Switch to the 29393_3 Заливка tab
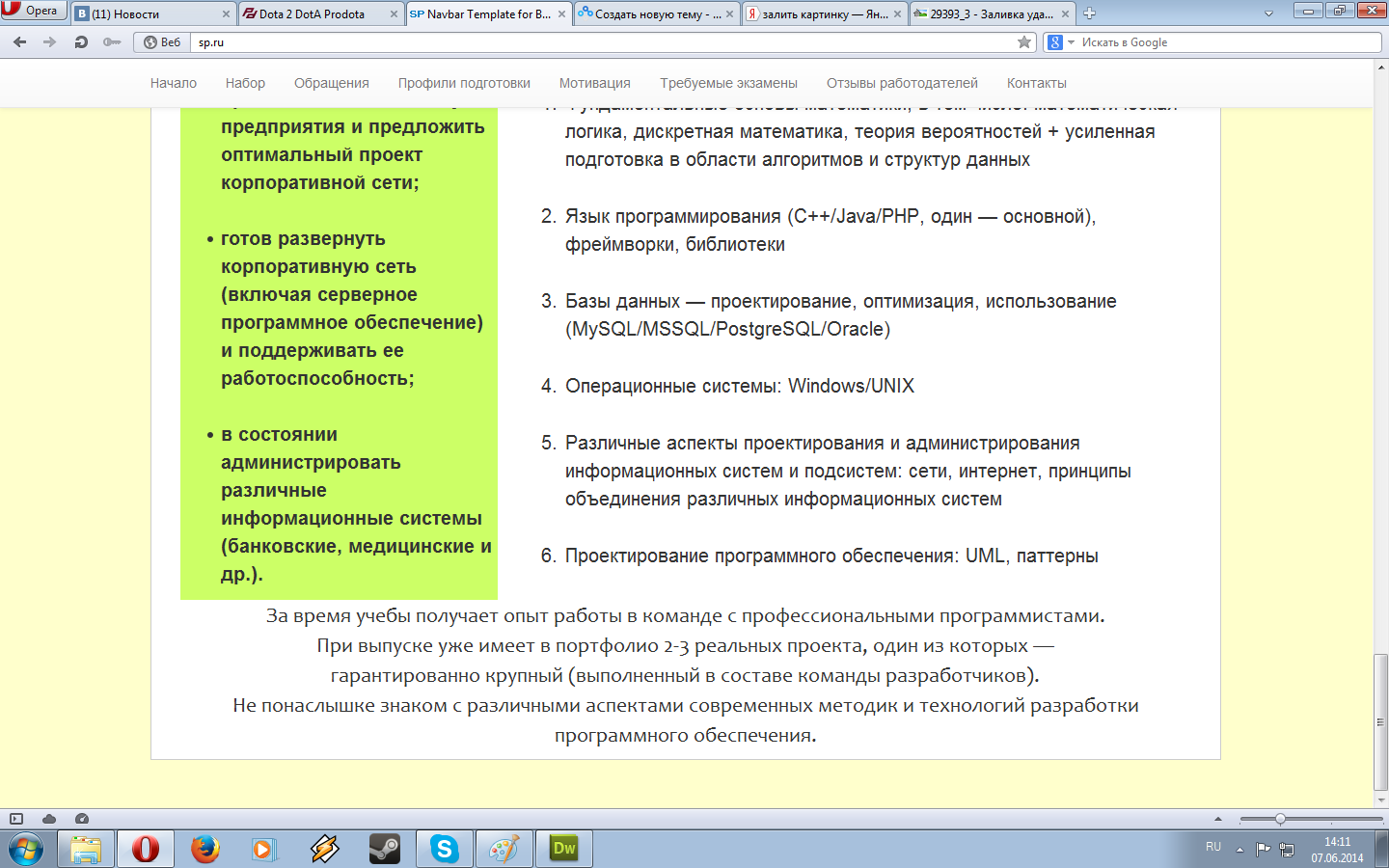Screen dimensions: 1389x868 point(993,14)
